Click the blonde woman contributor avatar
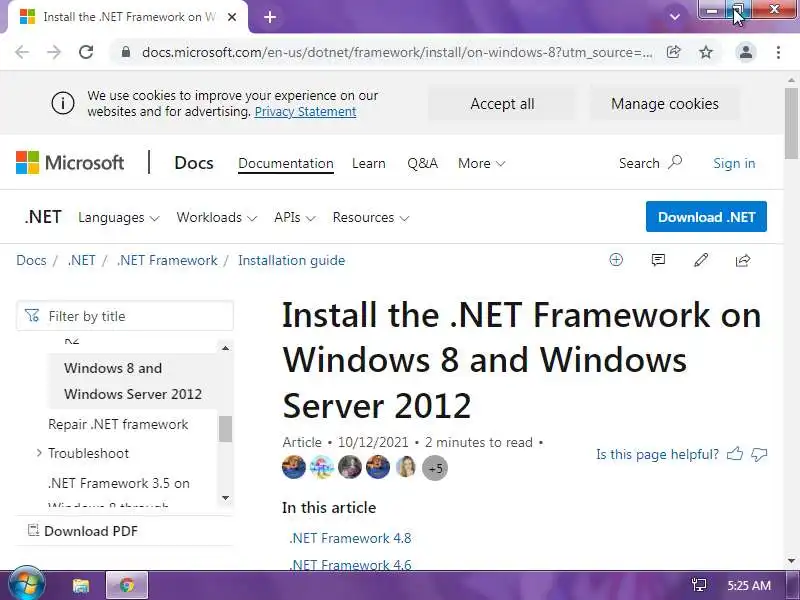800x600 pixels. pyautogui.click(x=406, y=467)
